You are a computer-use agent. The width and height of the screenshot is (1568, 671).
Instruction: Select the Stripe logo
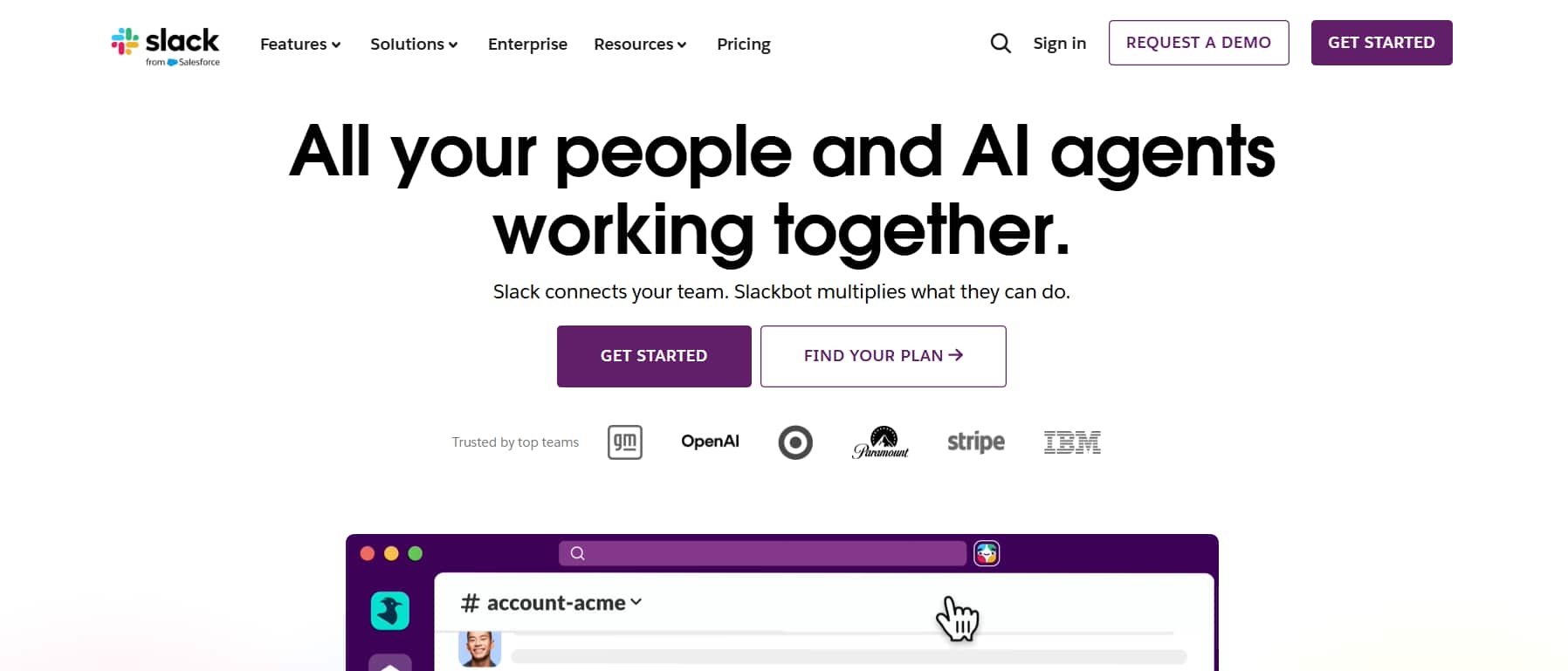click(x=974, y=442)
